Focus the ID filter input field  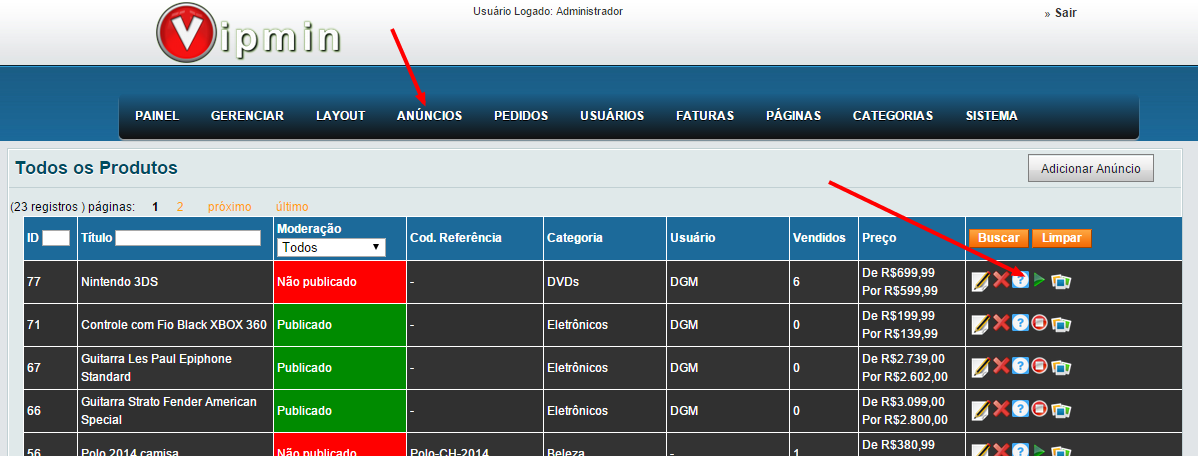pos(56,238)
